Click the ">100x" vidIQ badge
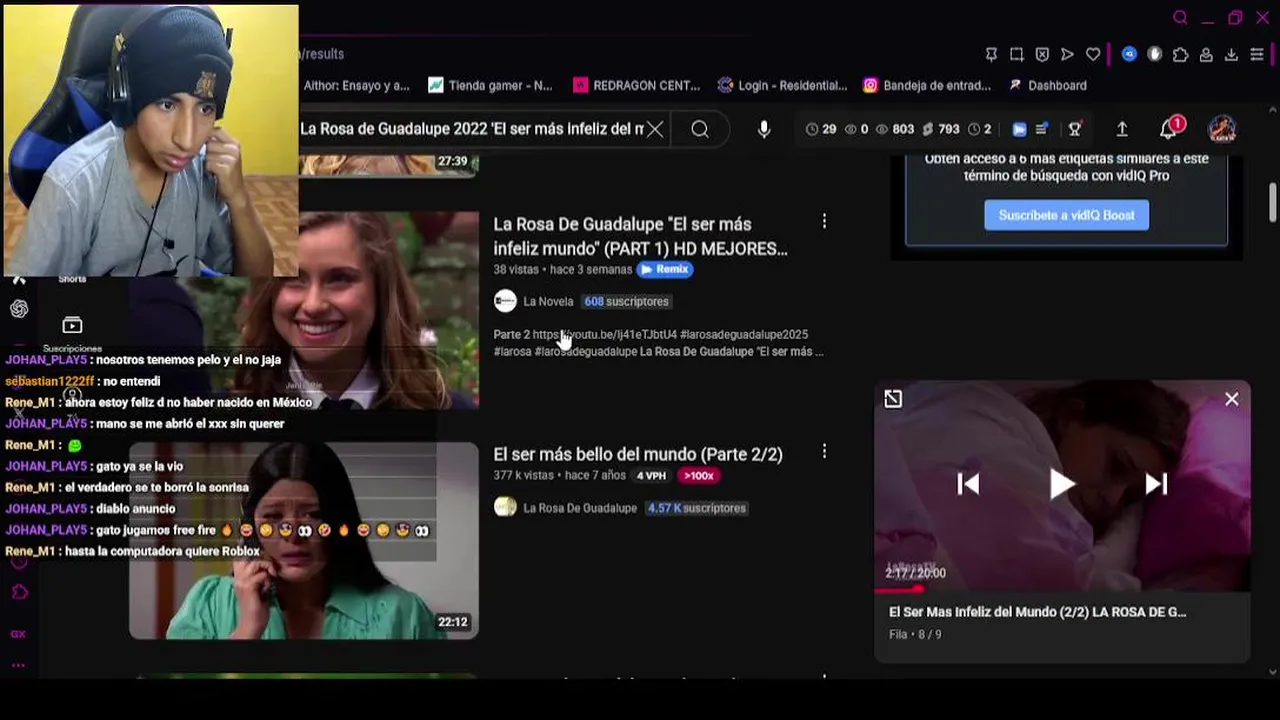1280x720 pixels. [699, 476]
